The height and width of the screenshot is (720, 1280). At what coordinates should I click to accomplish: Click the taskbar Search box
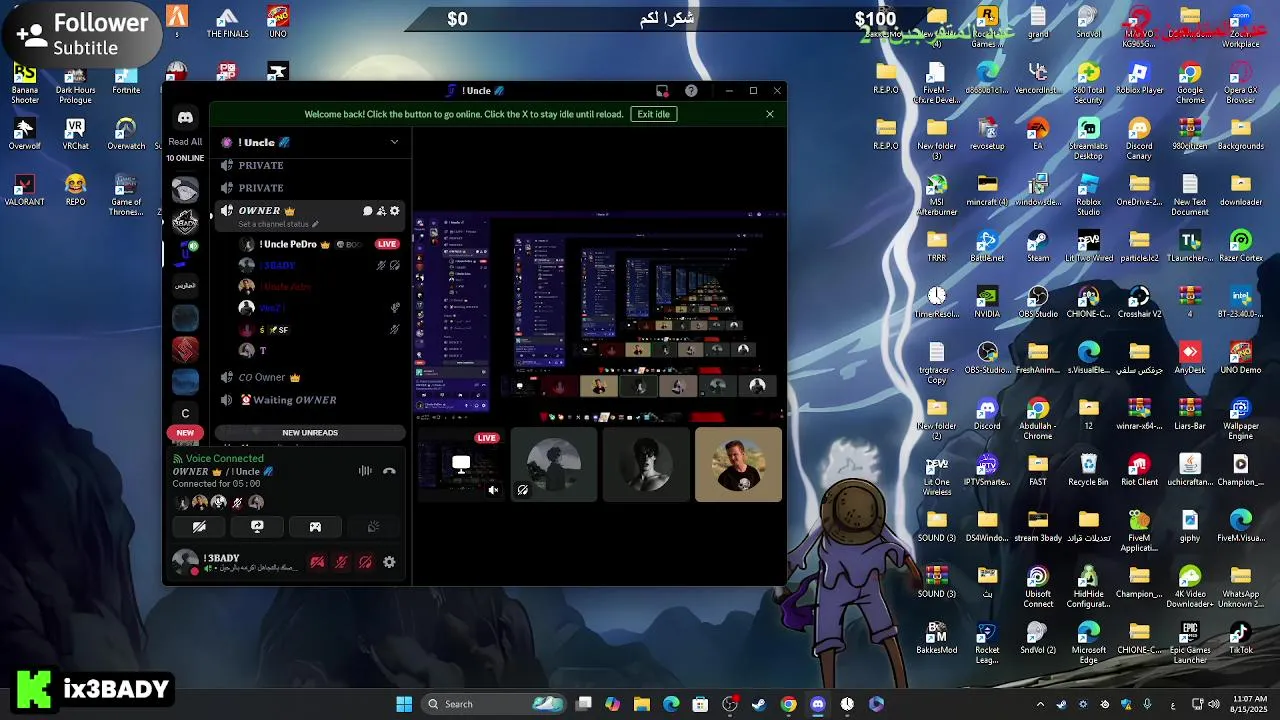point(495,704)
